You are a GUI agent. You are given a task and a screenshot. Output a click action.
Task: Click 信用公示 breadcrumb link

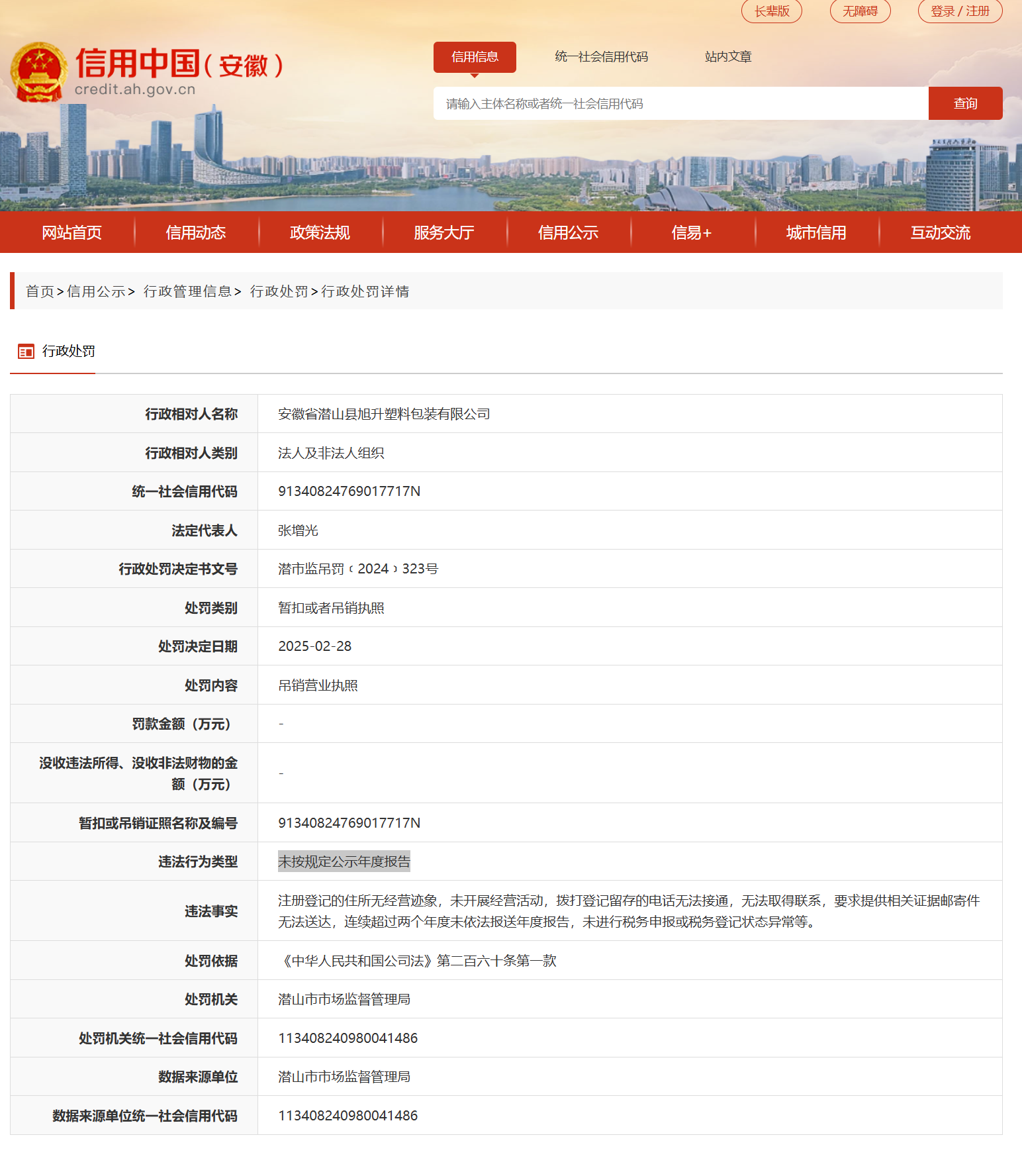[x=96, y=291]
